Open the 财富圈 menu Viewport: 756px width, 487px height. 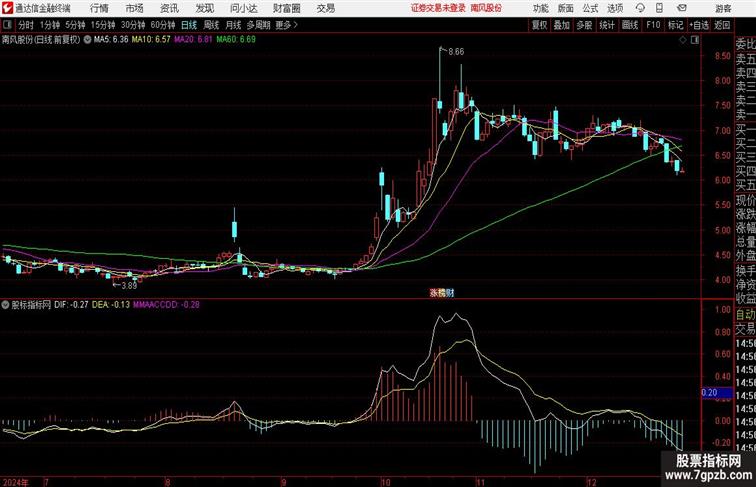coord(286,8)
